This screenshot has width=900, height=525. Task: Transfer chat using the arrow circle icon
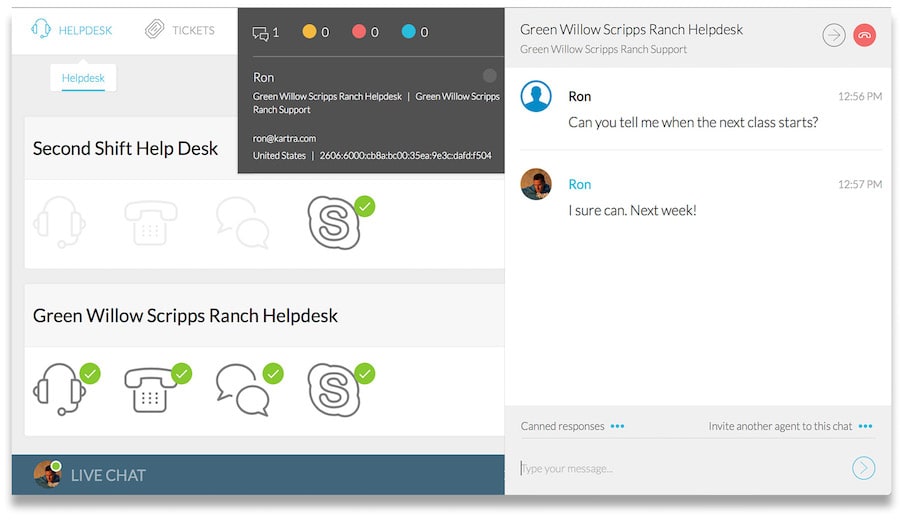(833, 36)
